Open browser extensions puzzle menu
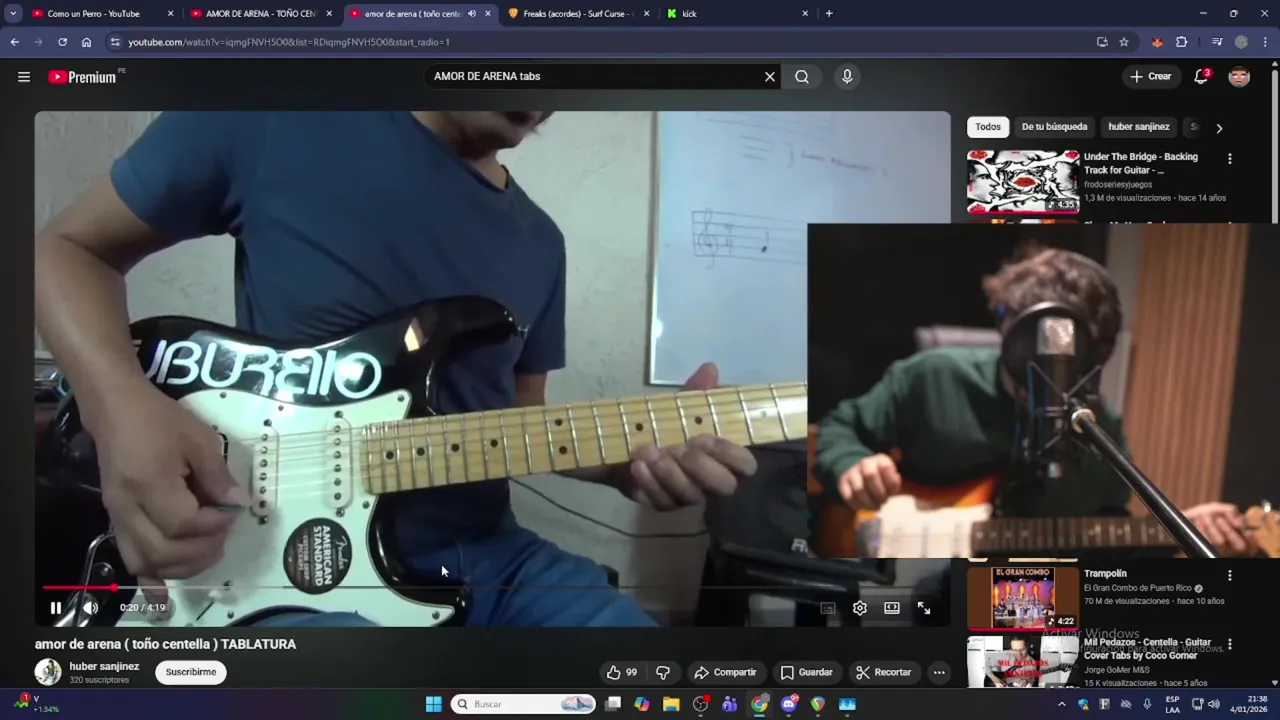Viewport: 1280px width, 720px height. point(1182,42)
